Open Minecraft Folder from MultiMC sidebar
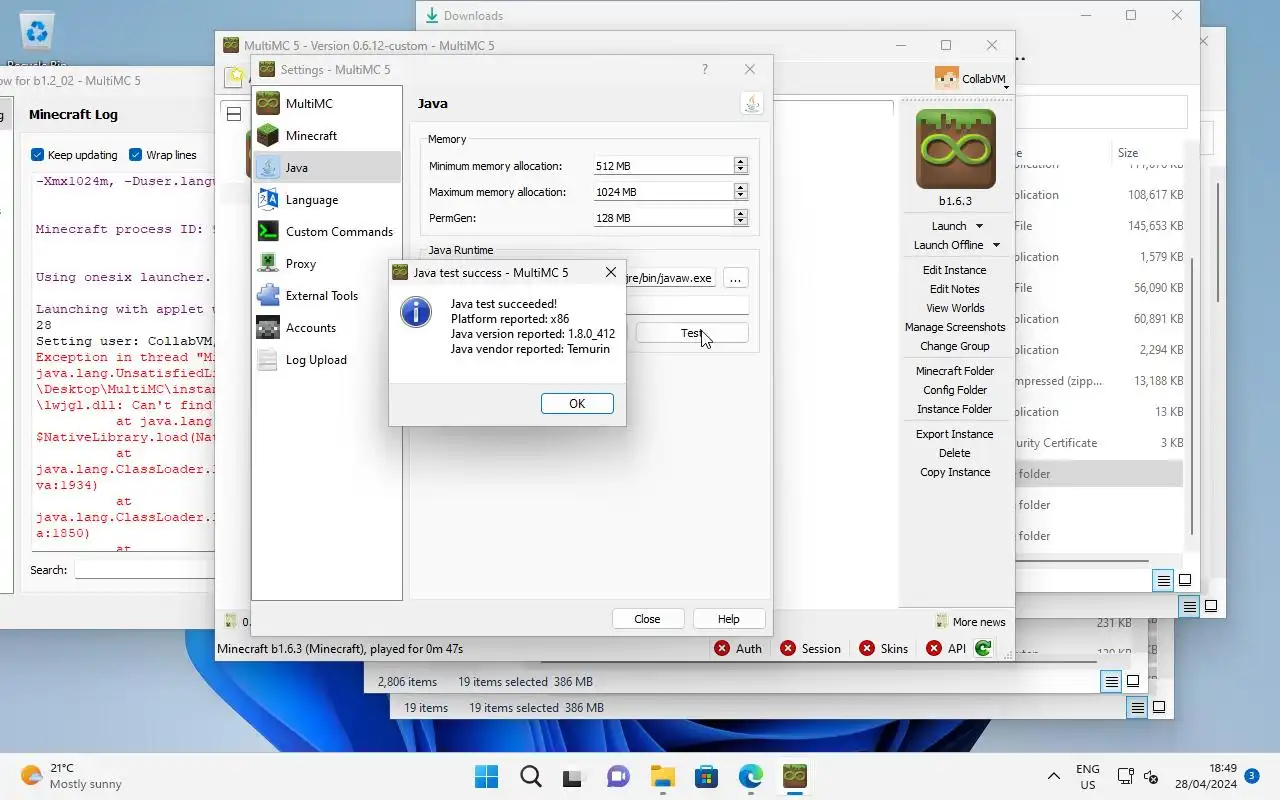Screen dimensions: 1280x800 point(954,371)
